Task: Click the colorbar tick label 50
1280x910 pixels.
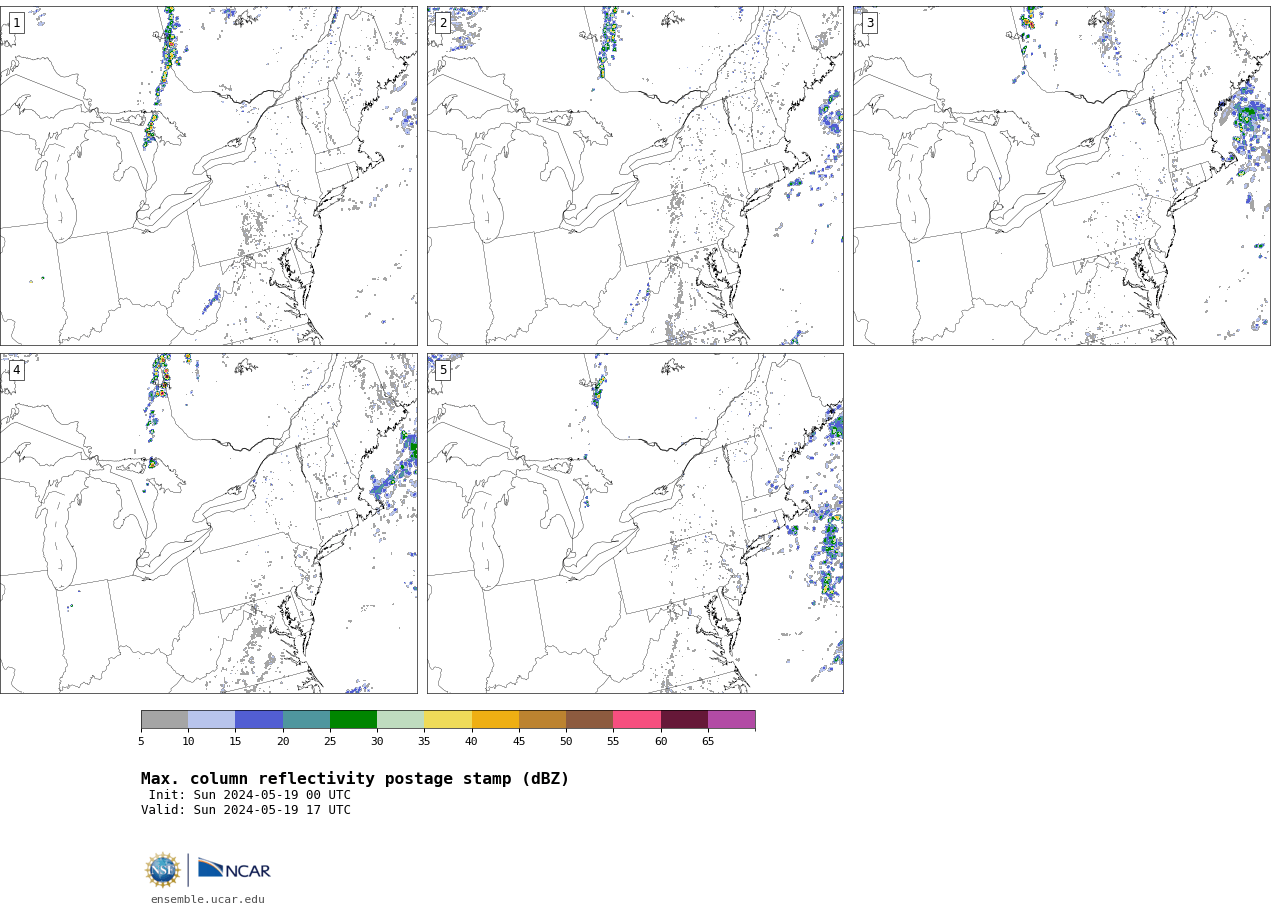Action: [x=566, y=741]
